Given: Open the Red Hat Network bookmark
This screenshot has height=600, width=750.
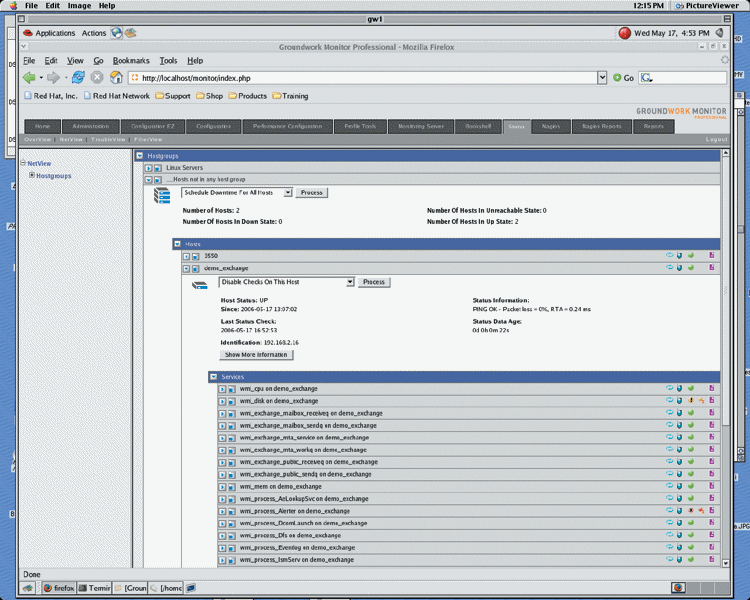Looking at the screenshot, I should click(x=117, y=96).
